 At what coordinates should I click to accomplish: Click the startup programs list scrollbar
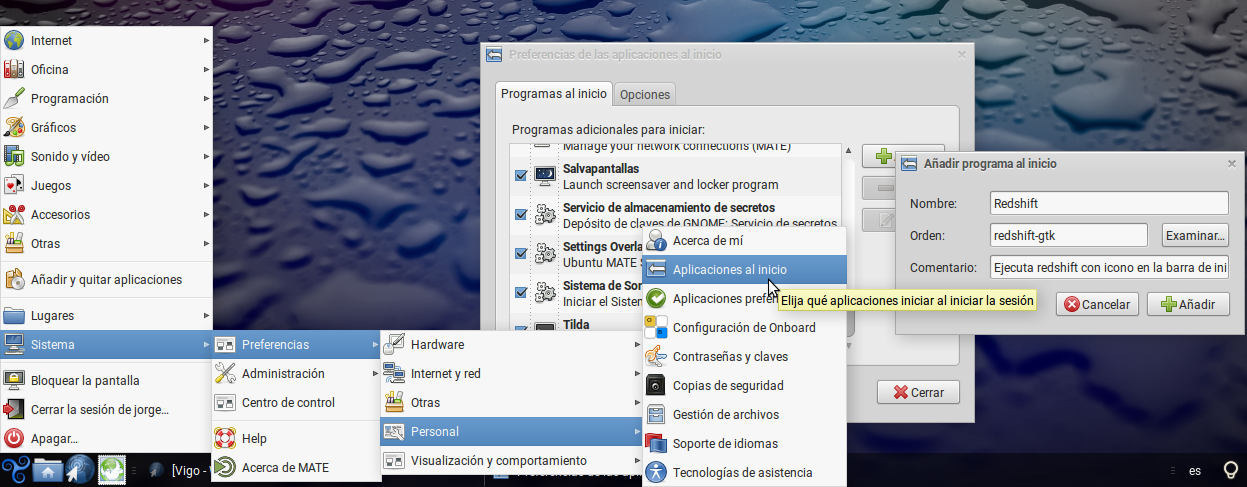(848, 240)
